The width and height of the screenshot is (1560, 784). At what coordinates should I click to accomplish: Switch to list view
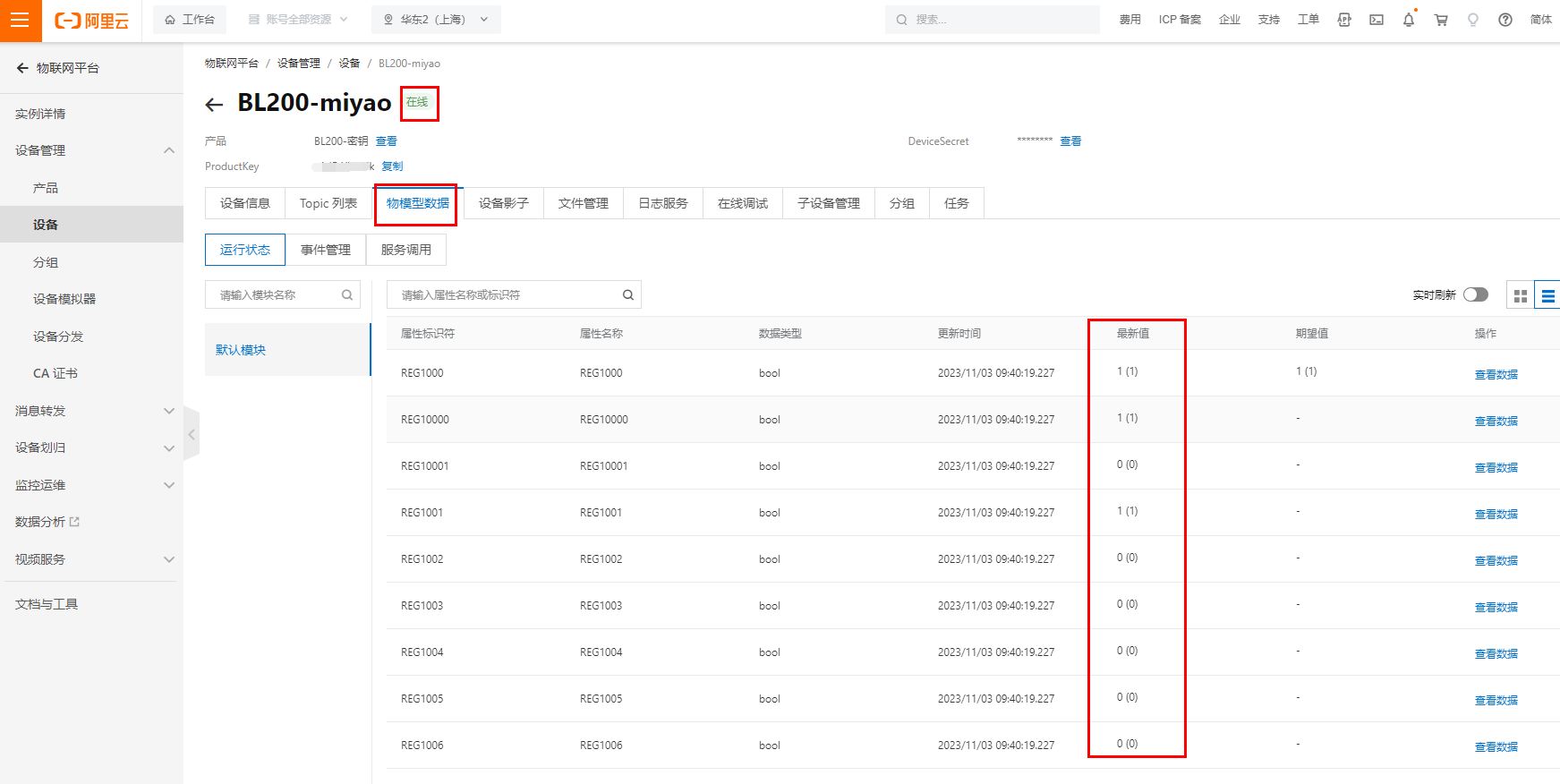tap(1547, 295)
